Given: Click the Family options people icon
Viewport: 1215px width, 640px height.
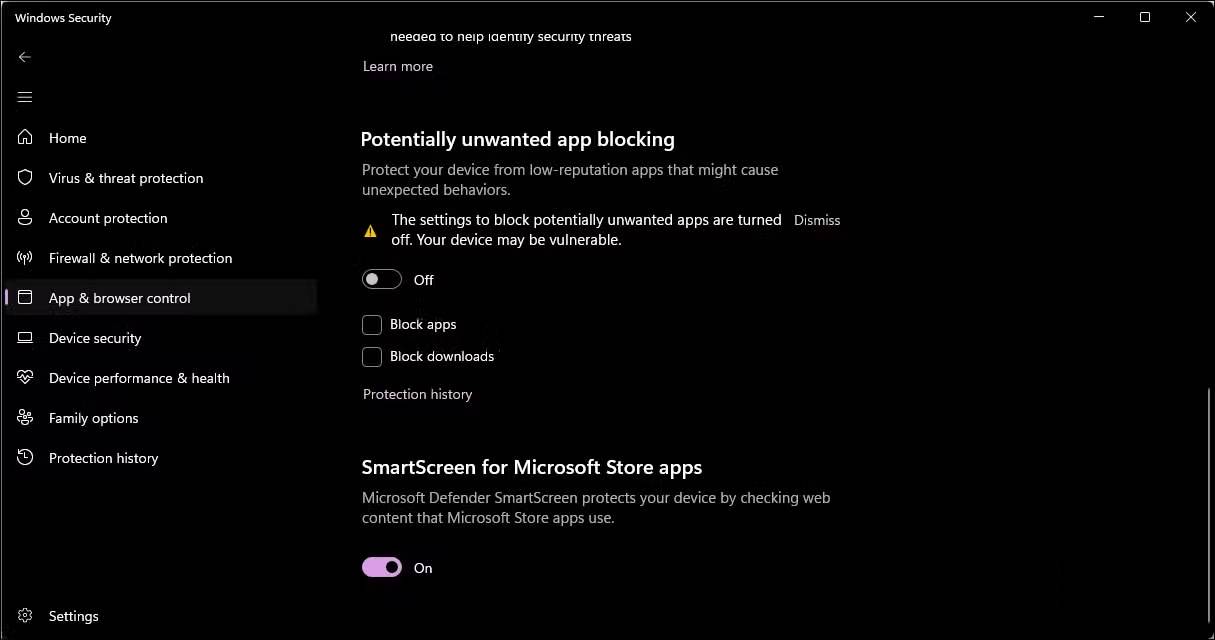Looking at the screenshot, I should 25,418.
